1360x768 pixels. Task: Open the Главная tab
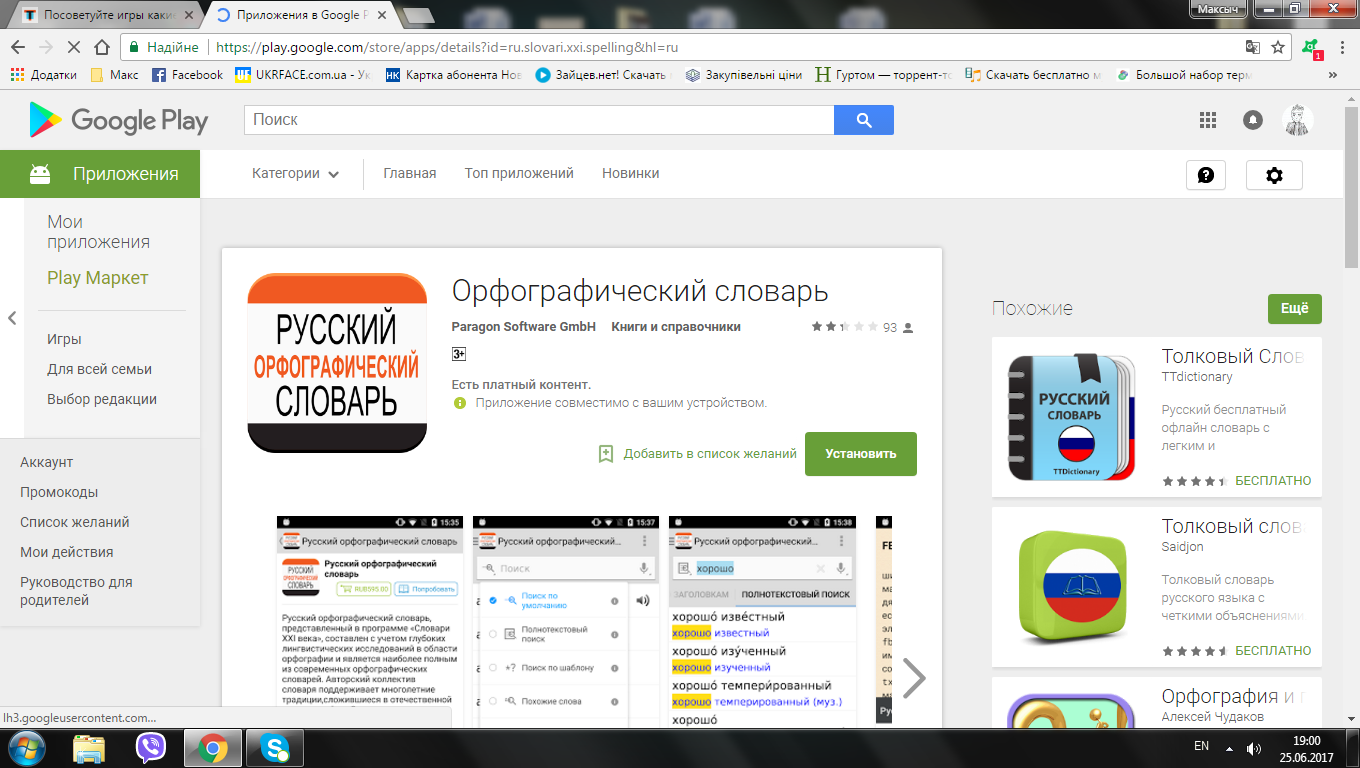(410, 174)
